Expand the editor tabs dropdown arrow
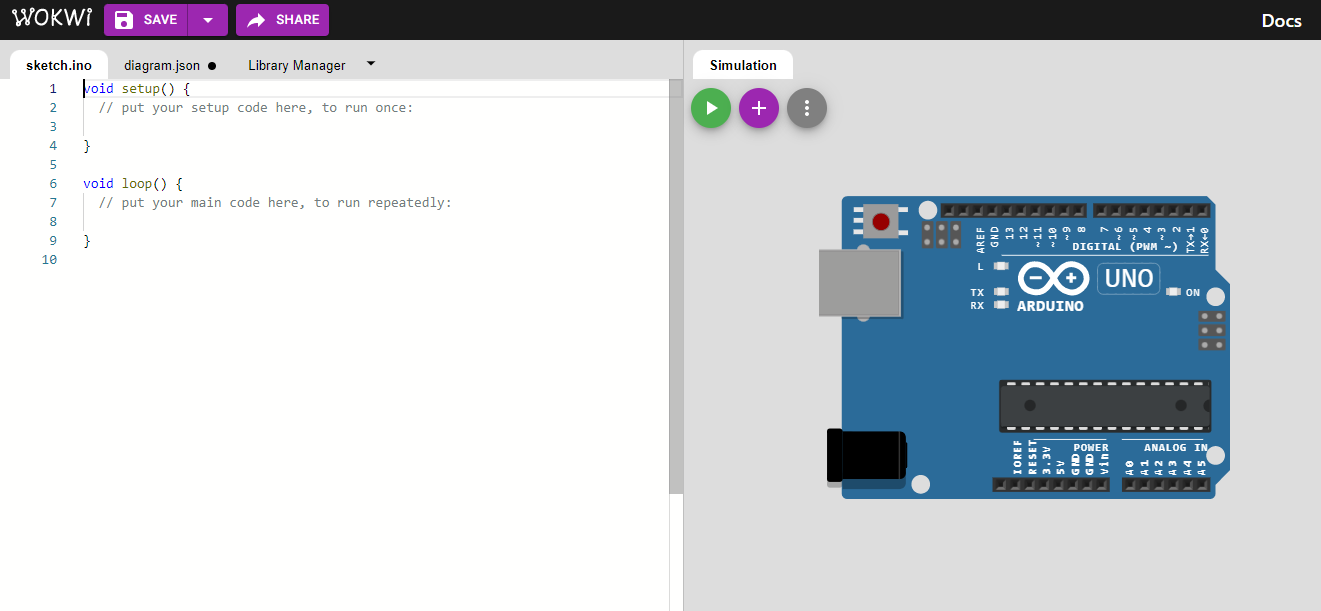 pyautogui.click(x=371, y=64)
